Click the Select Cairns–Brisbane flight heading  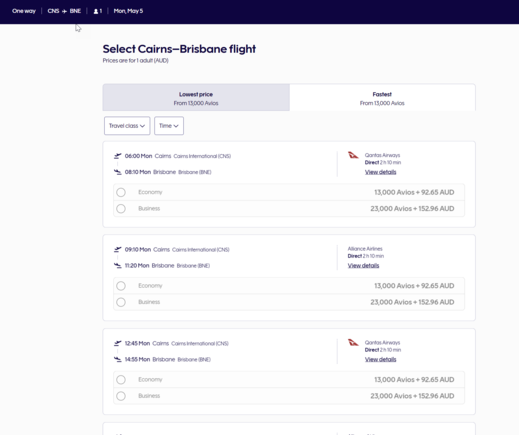pos(179,49)
